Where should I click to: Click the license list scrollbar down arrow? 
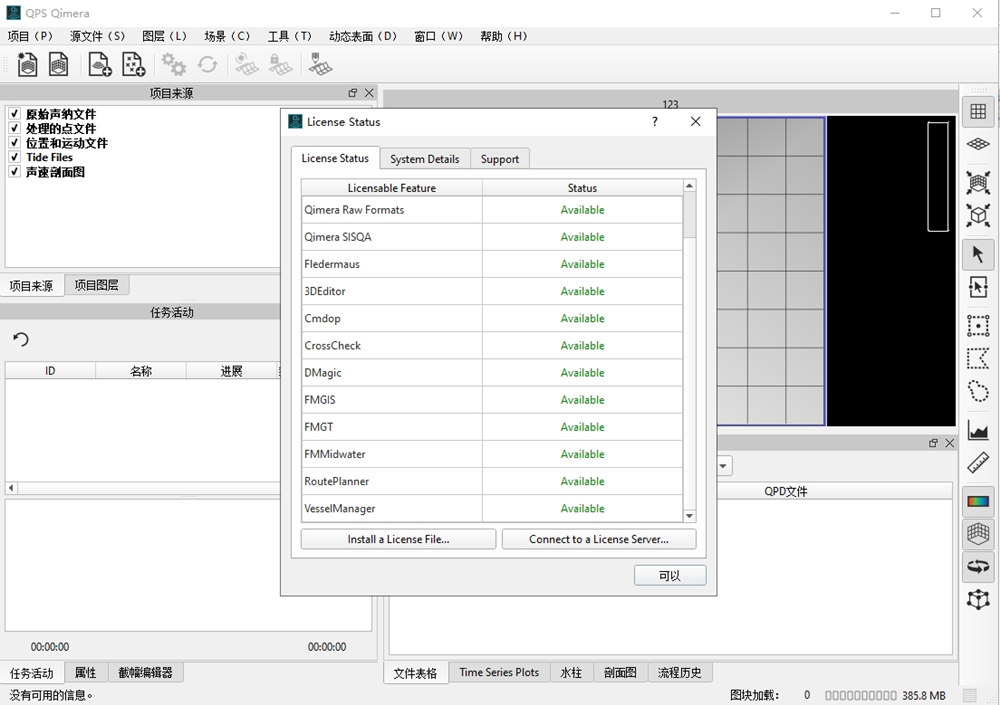(689, 516)
